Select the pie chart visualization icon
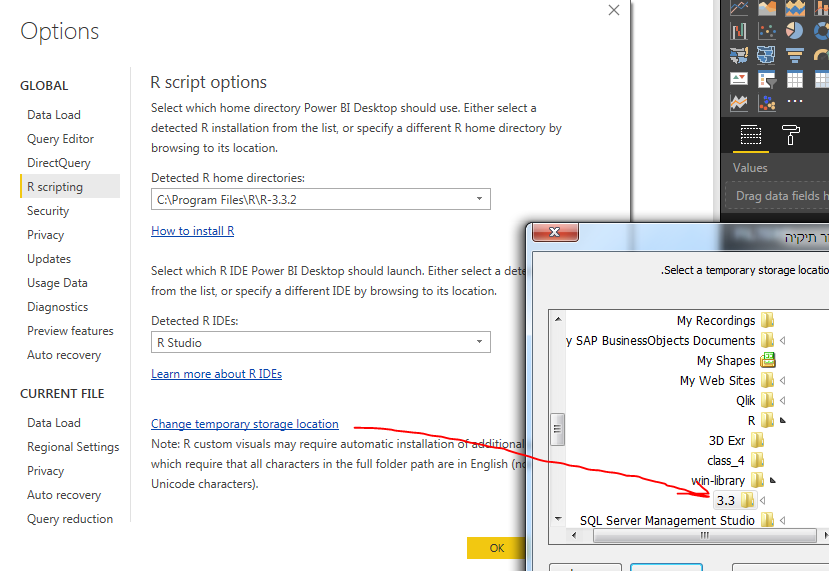This screenshot has width=829, height=571. 795,31
